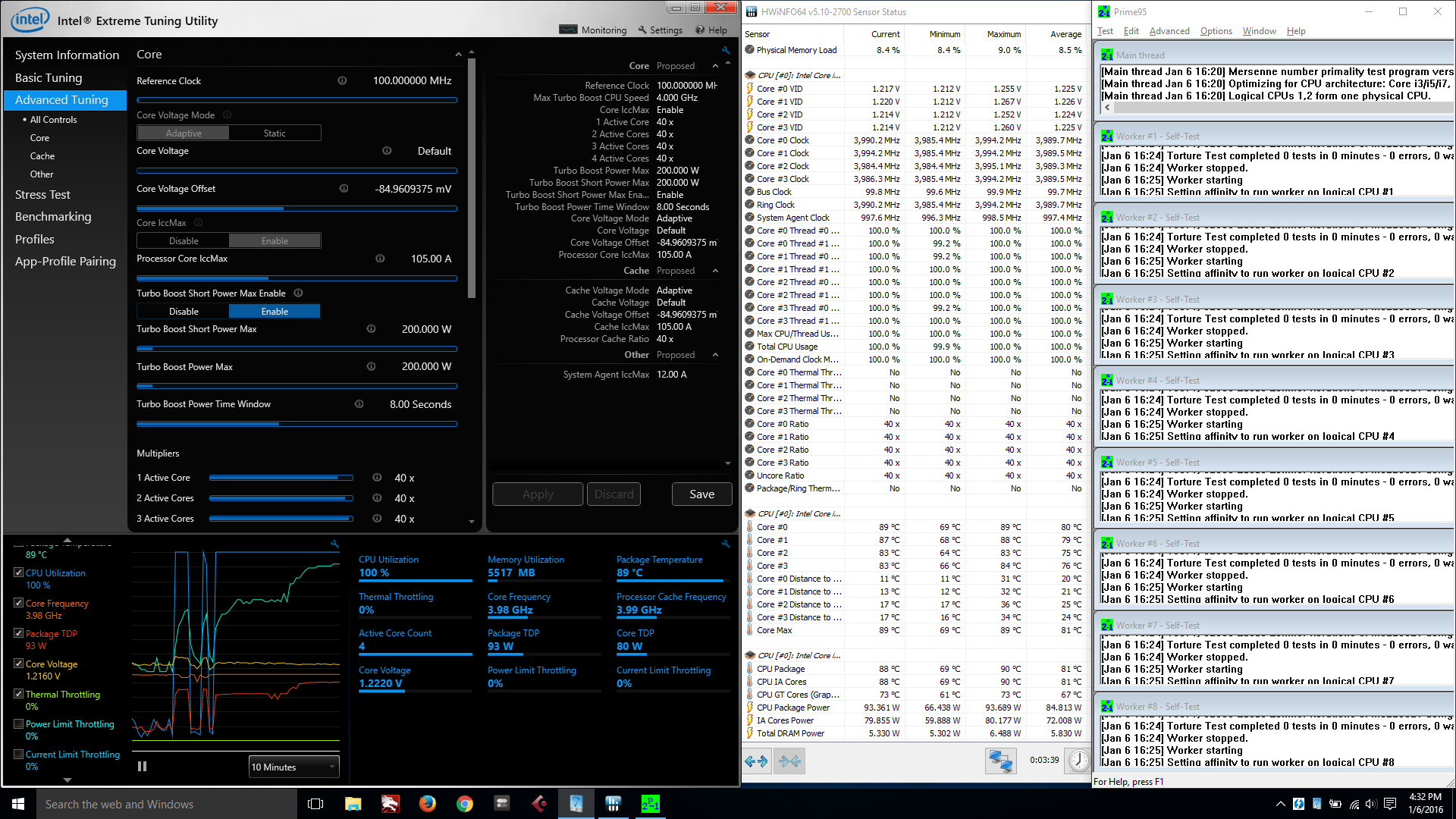Click the Core Voltage Offset info icon
This screenshot has width=1456, height=819.
click(x=344, y=189)
